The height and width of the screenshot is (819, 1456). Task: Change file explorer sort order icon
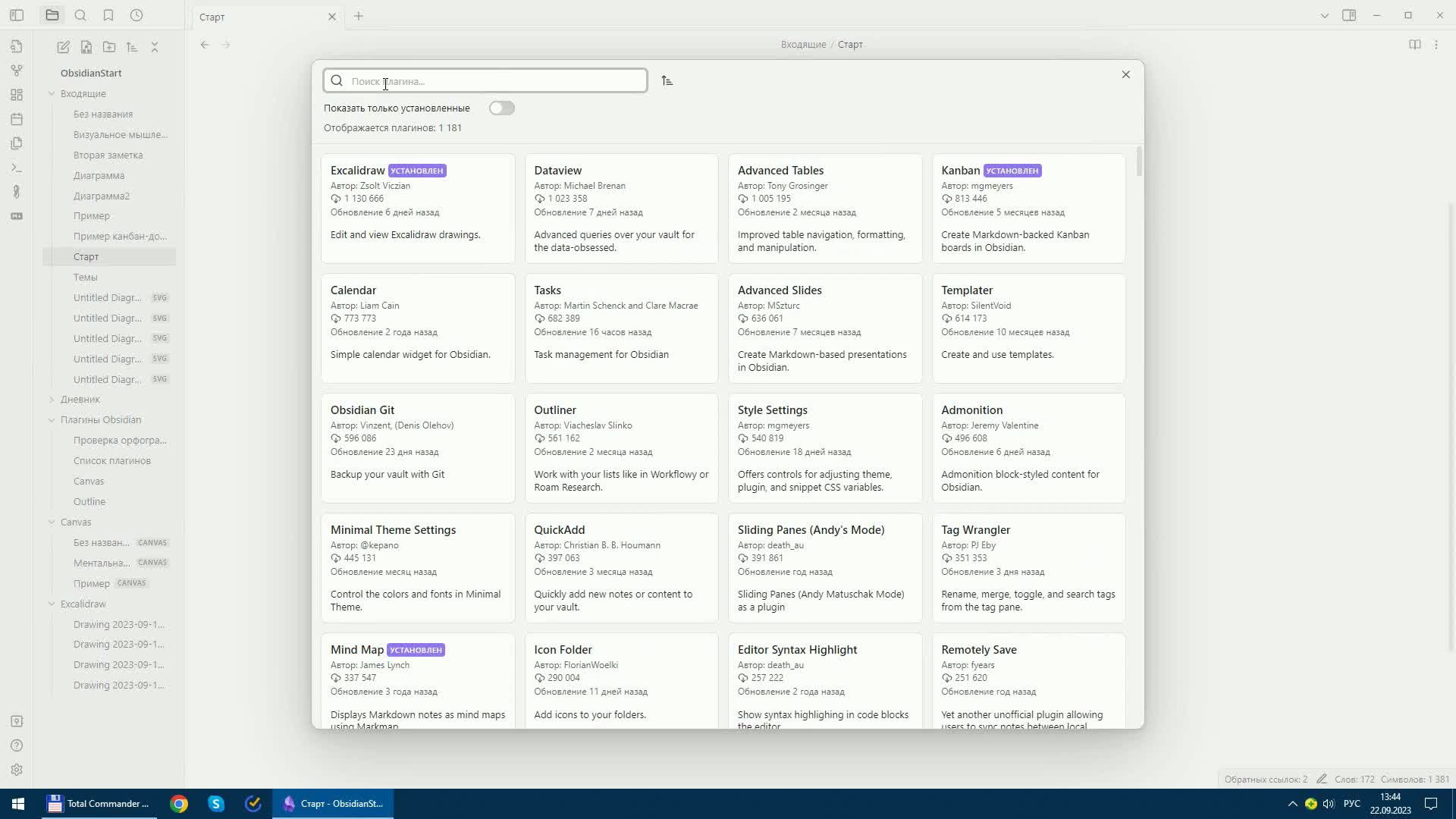[132, 47]
